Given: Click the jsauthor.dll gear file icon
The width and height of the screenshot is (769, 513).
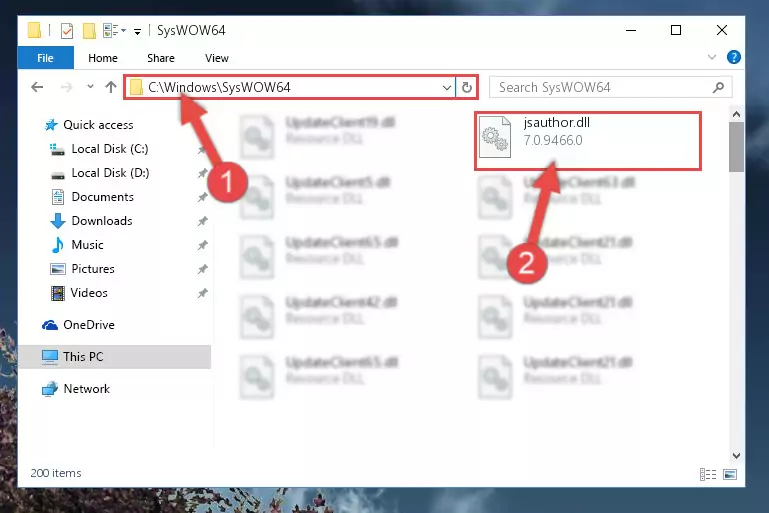Looking at the screenshot, I should 494,137.
